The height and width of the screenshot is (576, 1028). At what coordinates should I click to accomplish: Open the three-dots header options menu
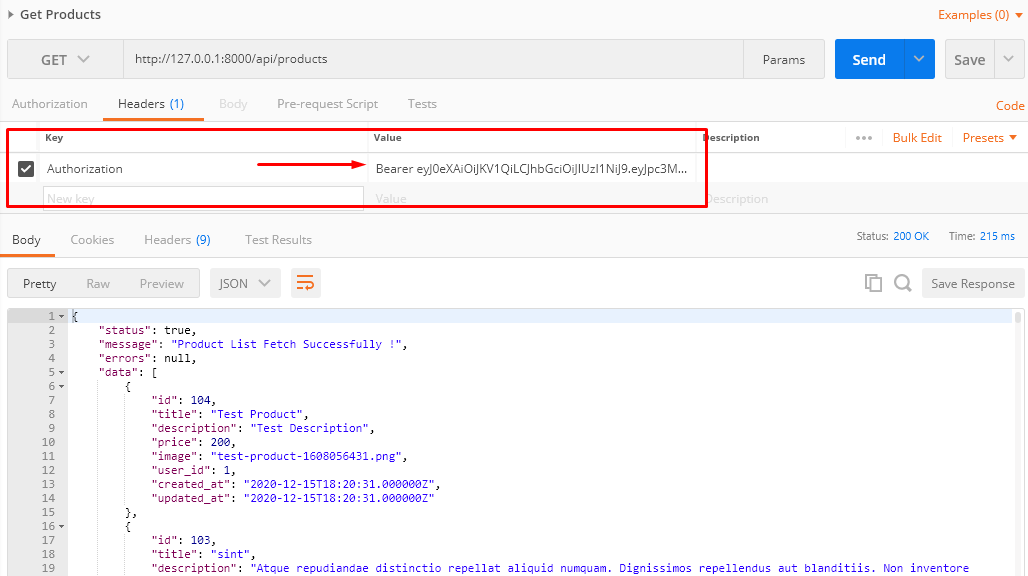tap(863, 138)
